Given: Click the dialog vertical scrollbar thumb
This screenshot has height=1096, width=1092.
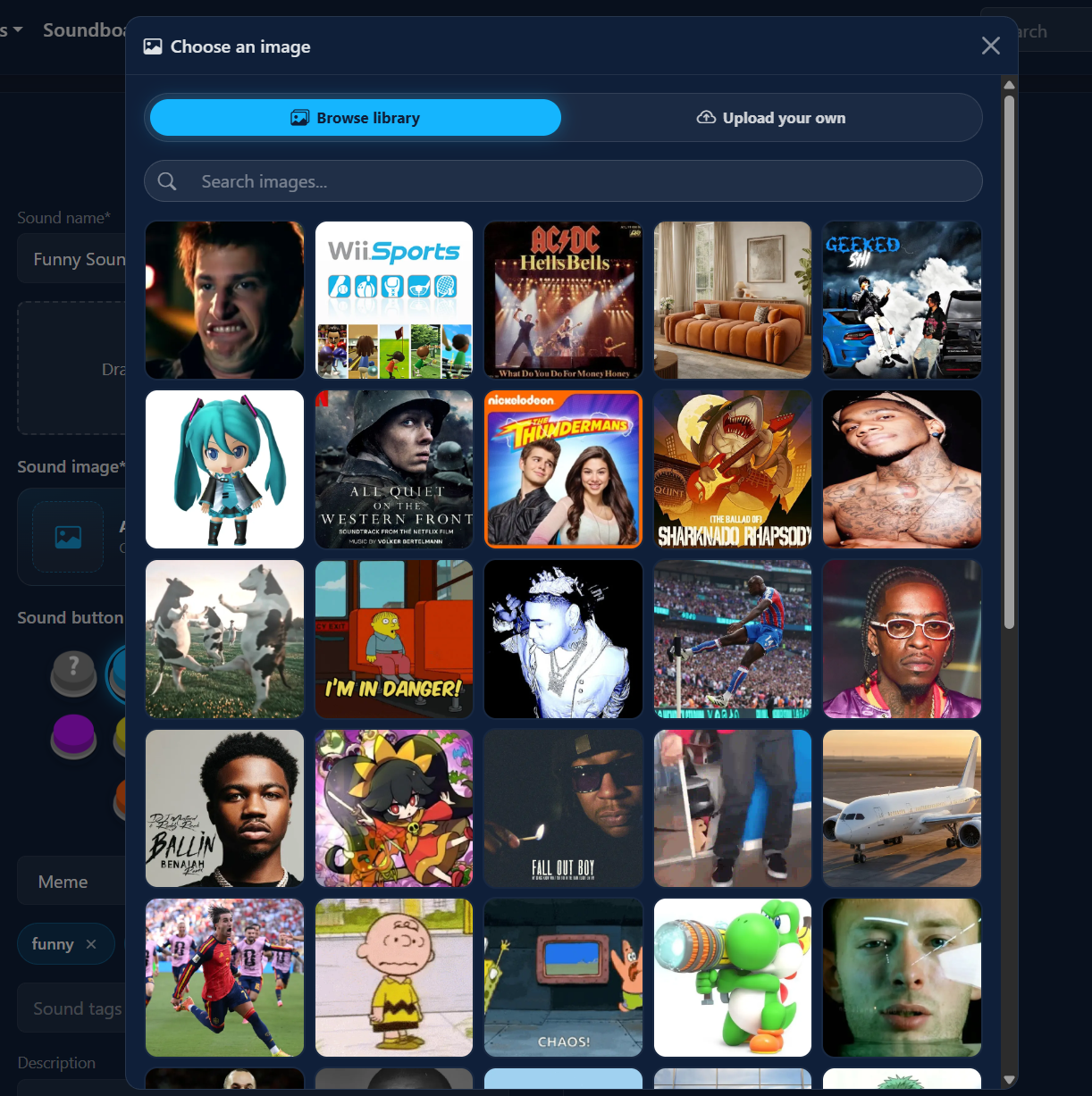Looking at the screenshot, I should (1009, 362).
